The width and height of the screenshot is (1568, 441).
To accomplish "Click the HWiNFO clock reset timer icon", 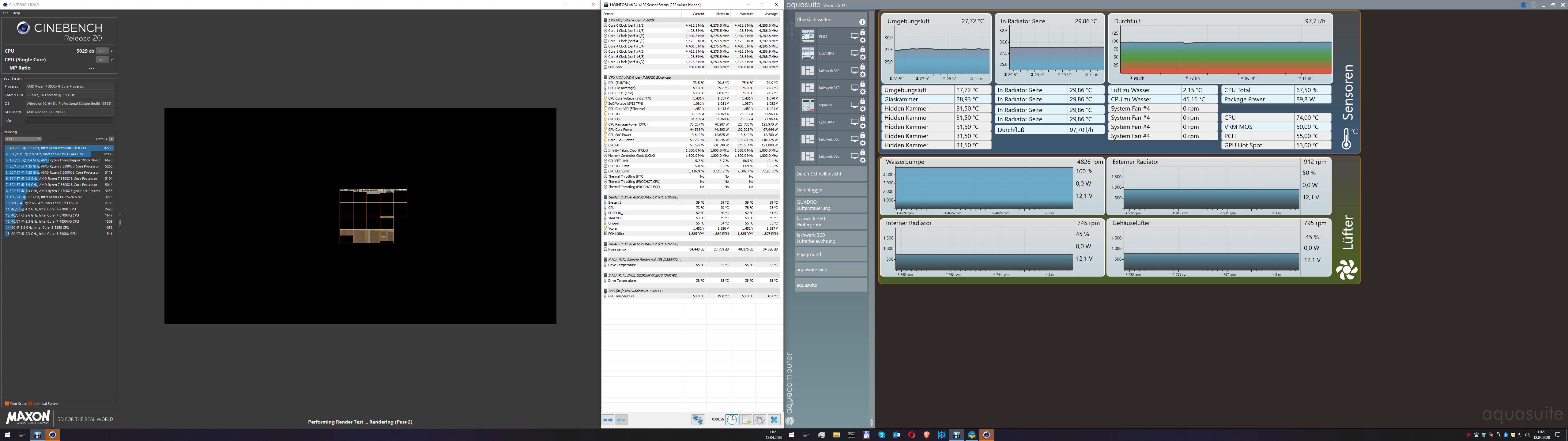I will [x=732, y=420].
